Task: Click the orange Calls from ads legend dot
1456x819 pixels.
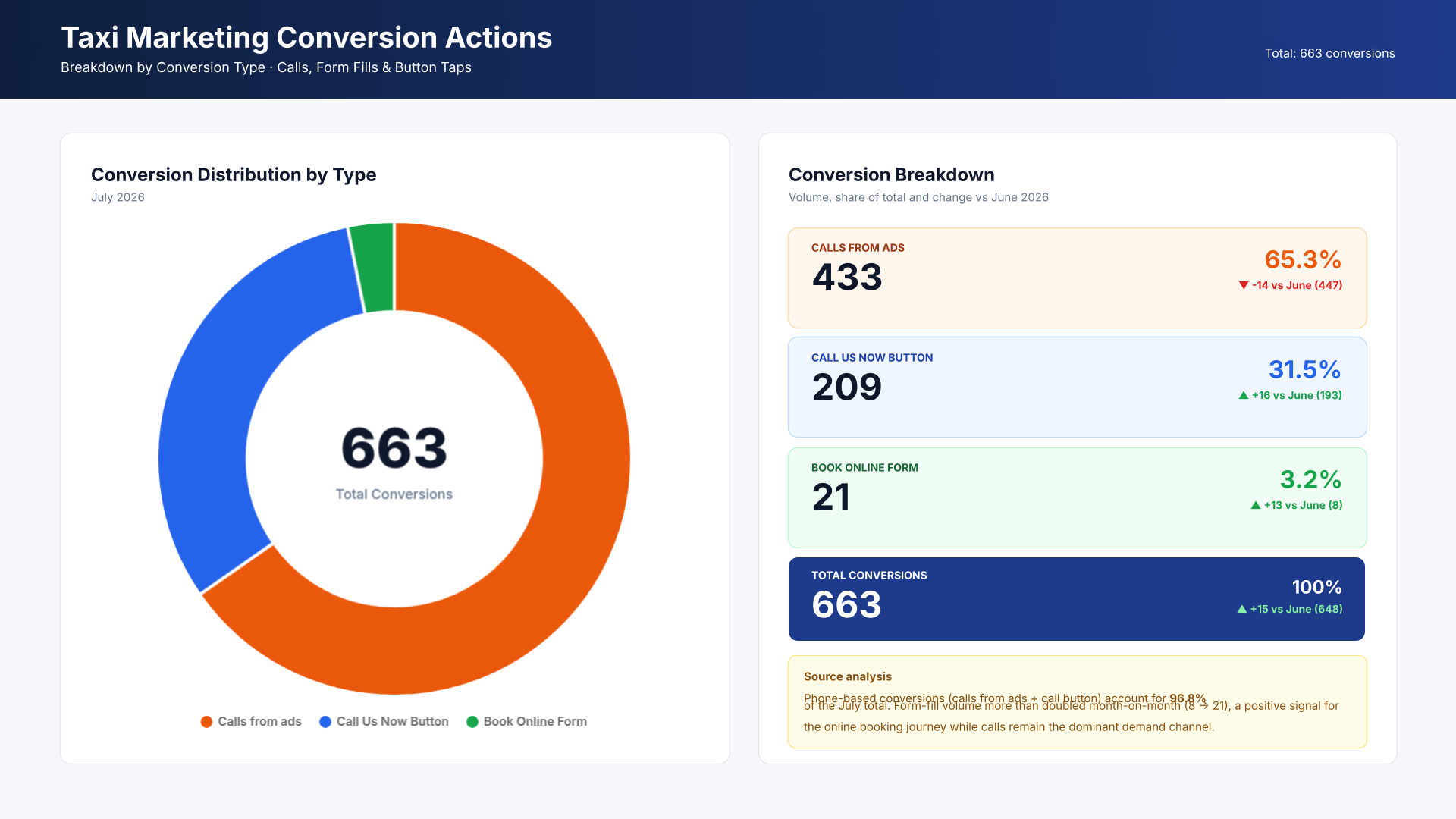Action: (x=206, y=722)
